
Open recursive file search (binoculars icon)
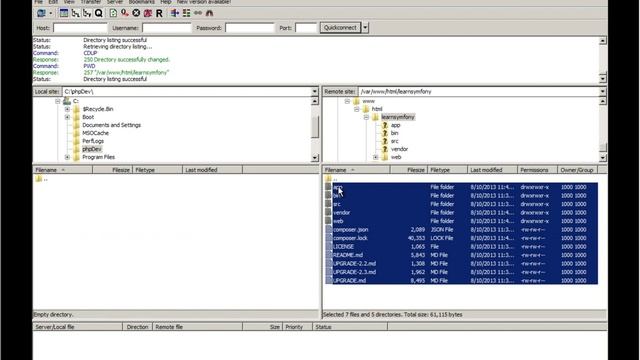(x=209, y=13)
